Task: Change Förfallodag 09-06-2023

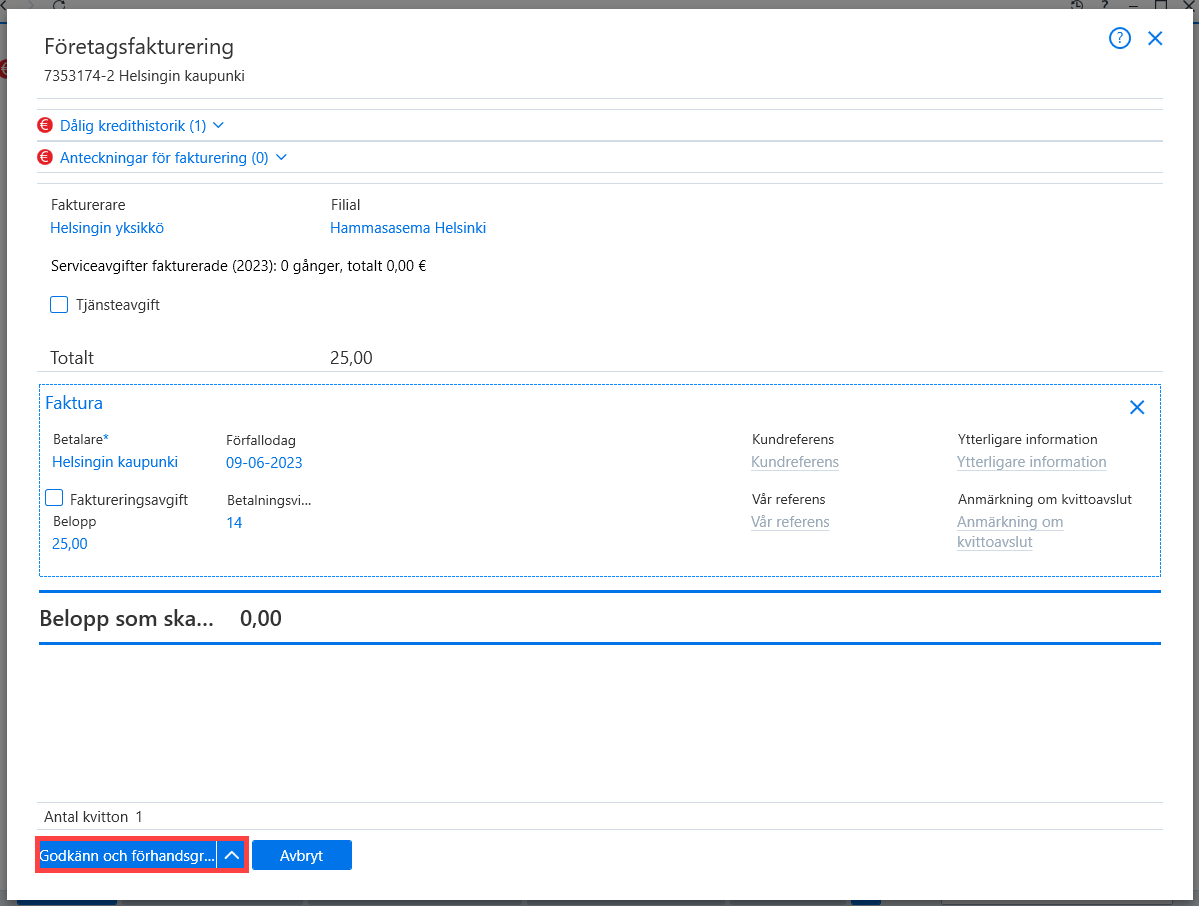Action: point(264,463)
